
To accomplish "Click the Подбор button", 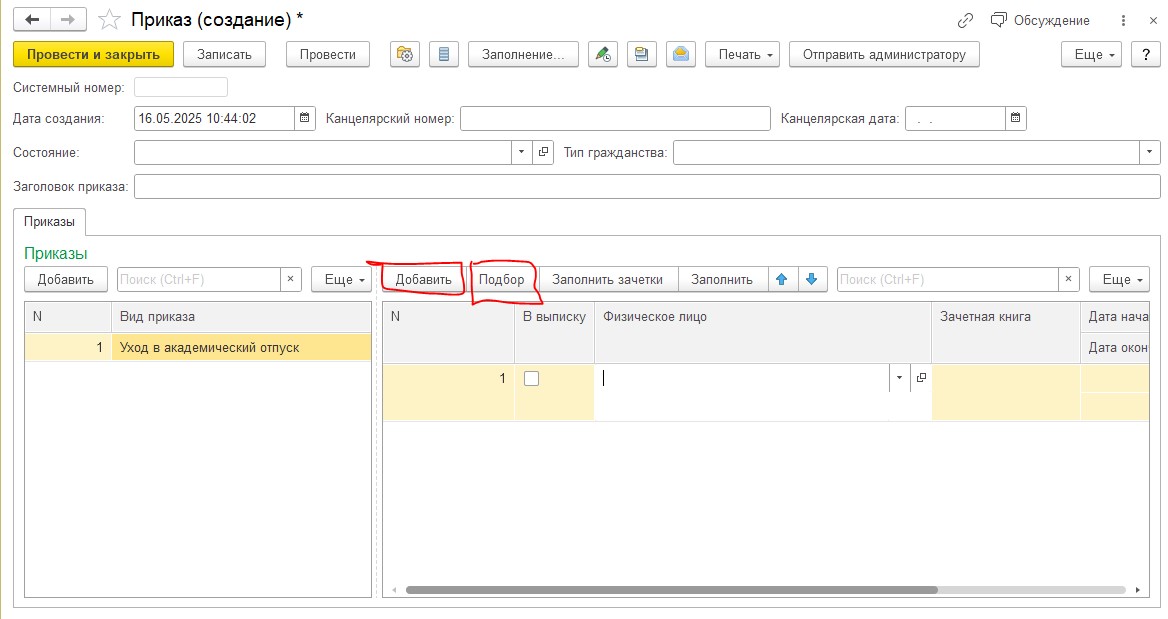I will tap(501, 279).
